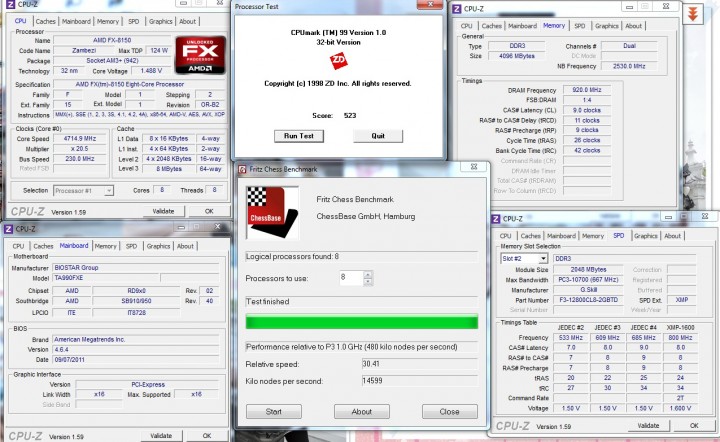Click OK in the SPD CPU-Z window
Image resolution: width=720 pixels, height=442 pixels.
point(694,425)
